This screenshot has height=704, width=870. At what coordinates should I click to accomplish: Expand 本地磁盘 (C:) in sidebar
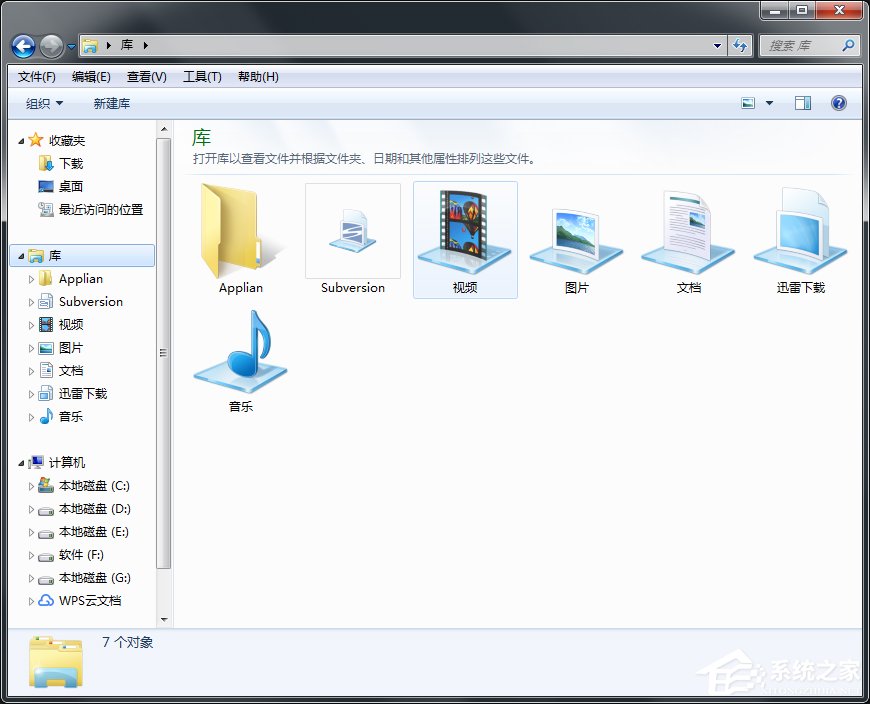click(33, 485)
